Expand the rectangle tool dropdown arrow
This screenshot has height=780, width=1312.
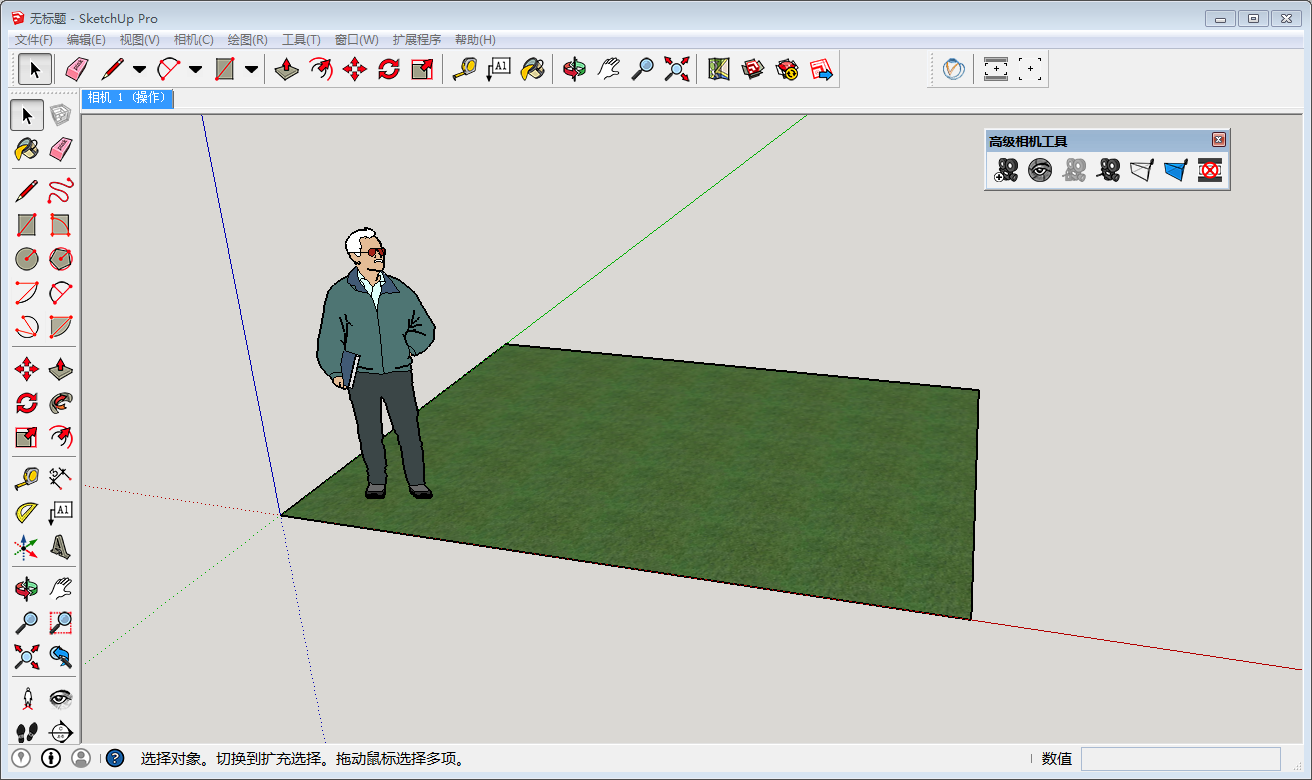251,69
